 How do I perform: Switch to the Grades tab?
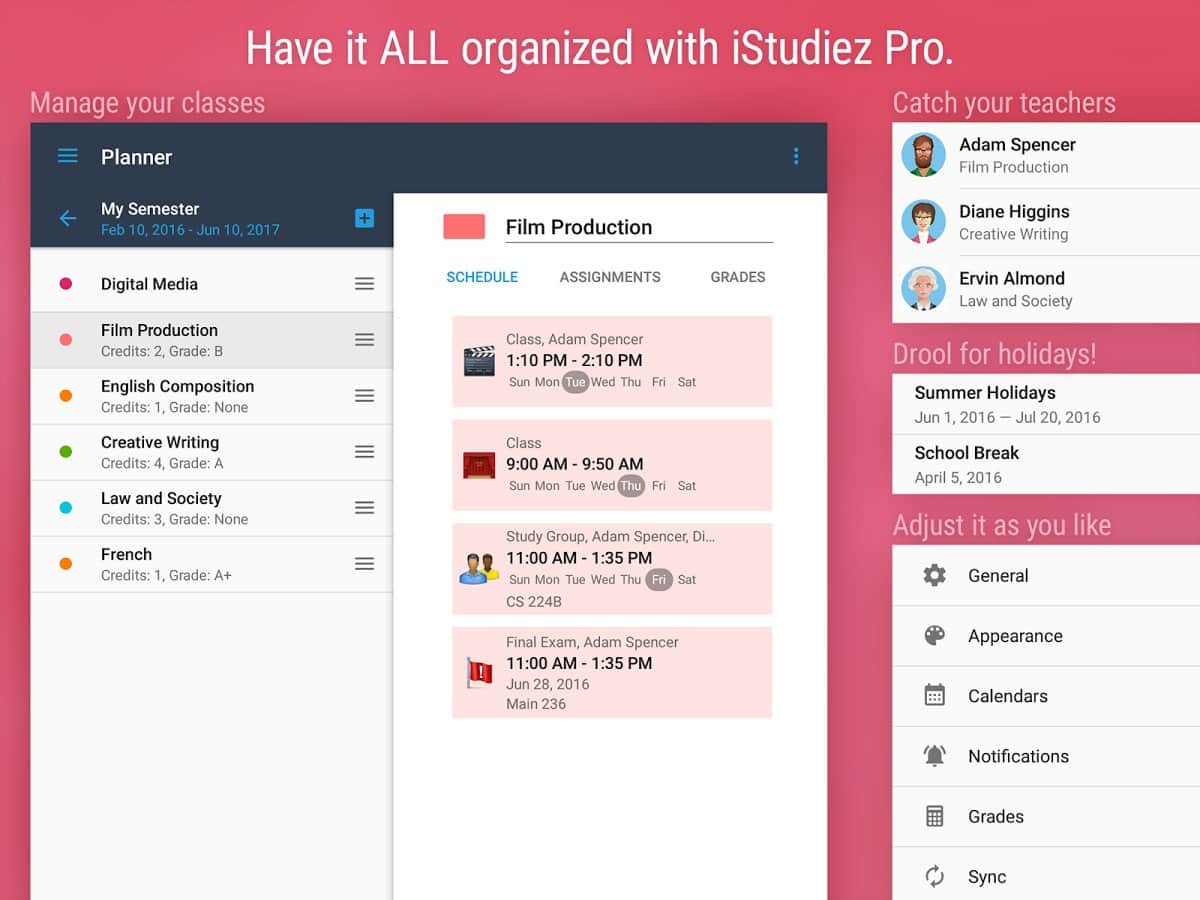738,277
